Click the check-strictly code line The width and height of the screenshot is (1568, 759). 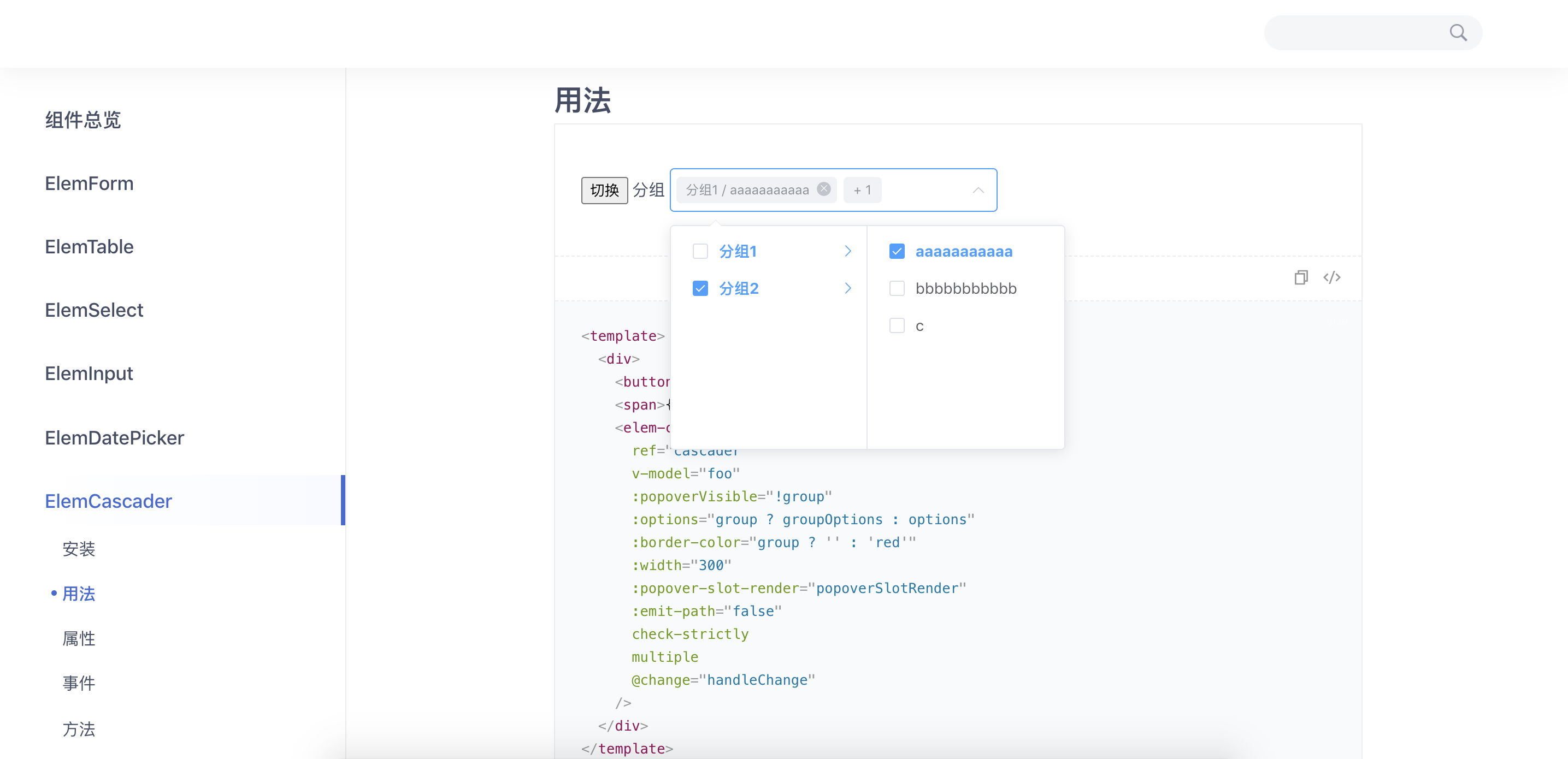pyautogui.click(x=690, y=634)
